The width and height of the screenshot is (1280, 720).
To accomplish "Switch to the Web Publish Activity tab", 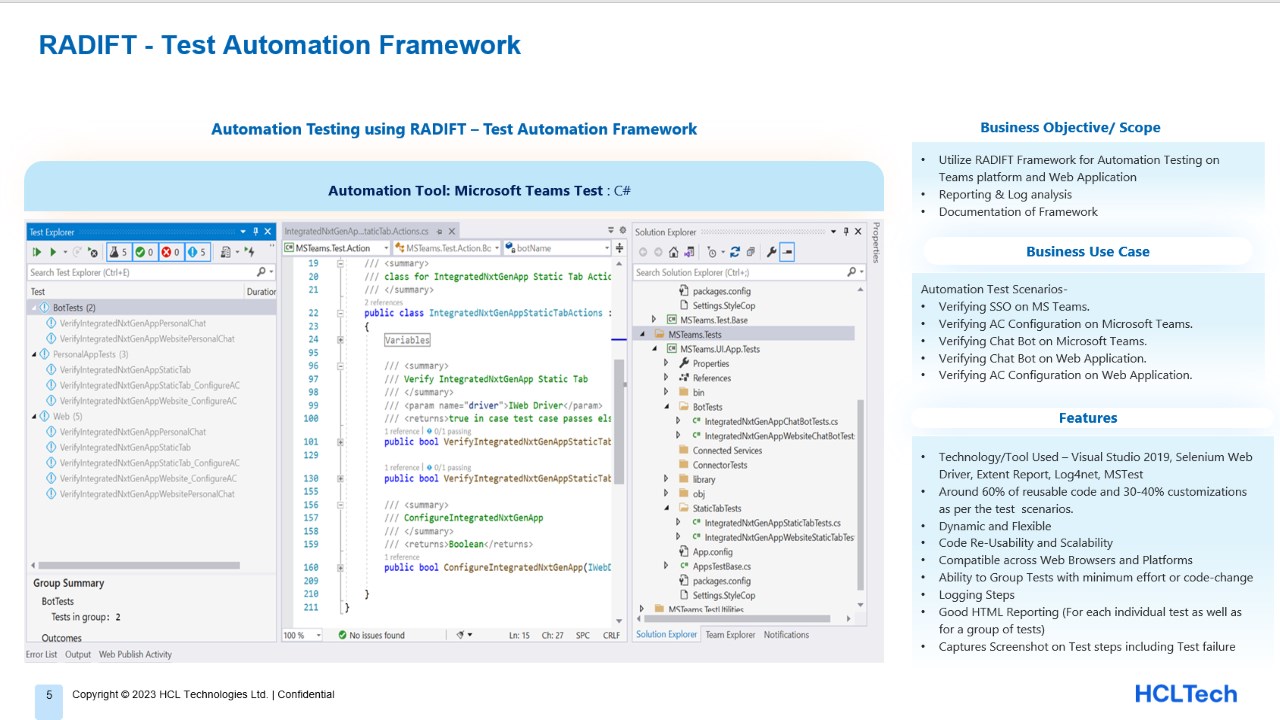I will tap(135, 654).
